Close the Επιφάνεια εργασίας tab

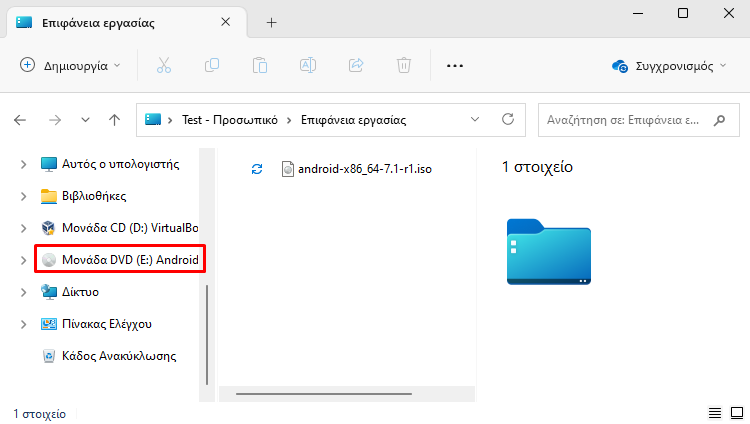click(x=225, y=22)
